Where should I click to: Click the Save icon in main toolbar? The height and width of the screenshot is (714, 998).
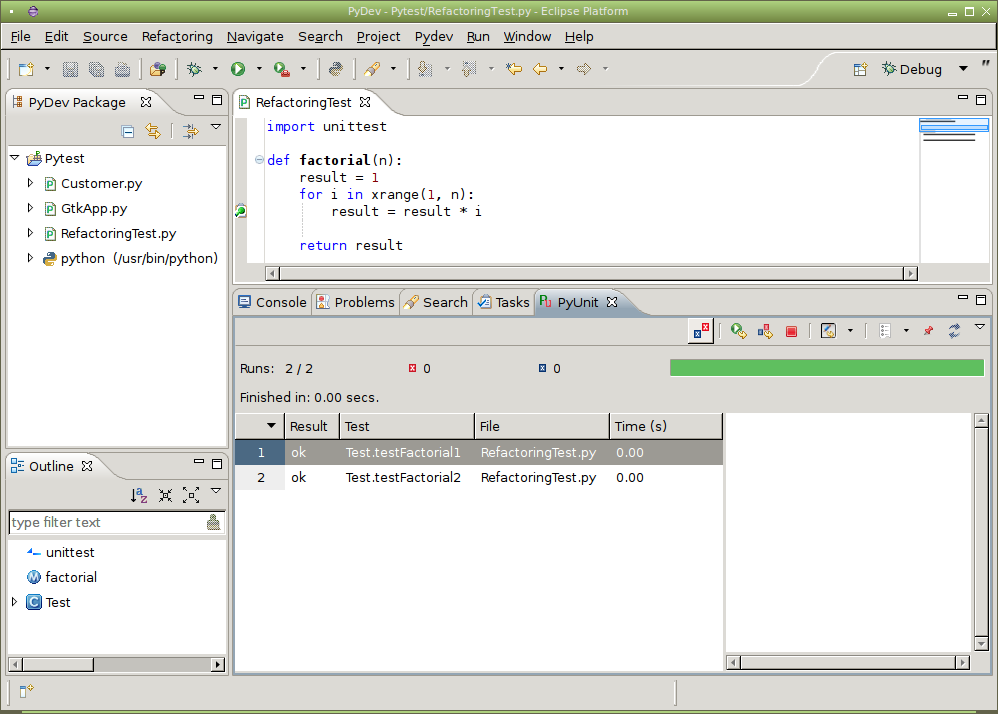pos(70,69)
